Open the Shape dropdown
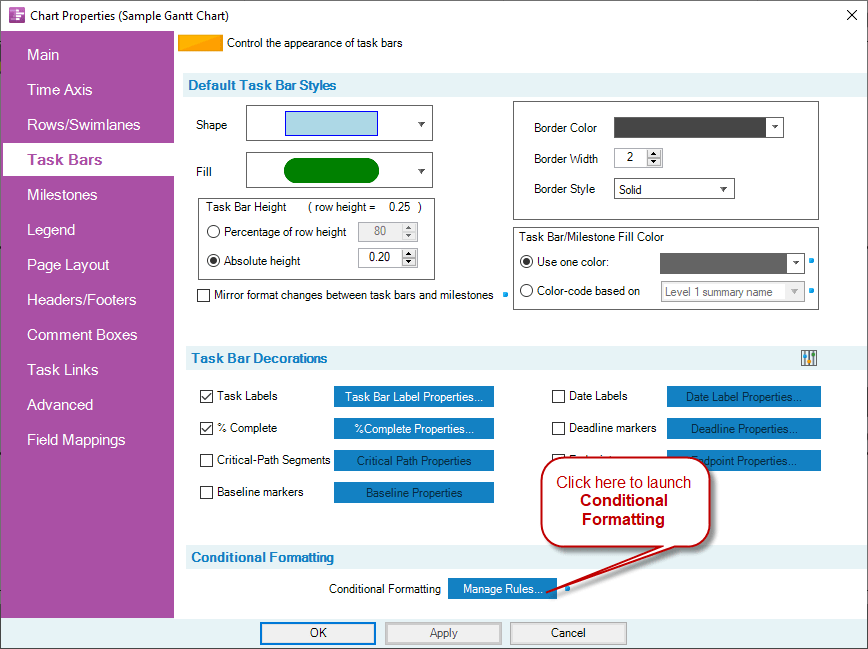This screenshot has height=649, width=868. tap(419, 123)
